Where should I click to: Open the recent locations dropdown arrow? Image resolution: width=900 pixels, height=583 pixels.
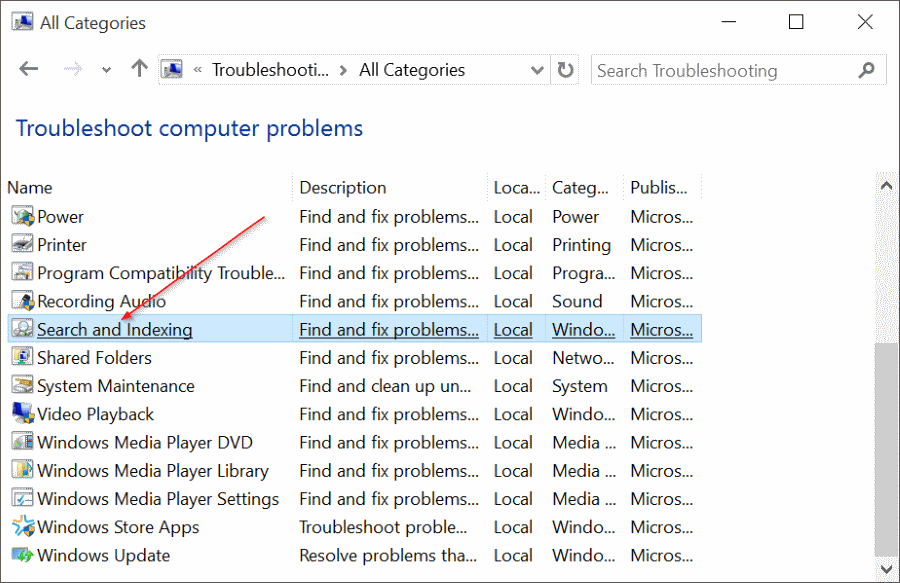[x=106, y=70]
